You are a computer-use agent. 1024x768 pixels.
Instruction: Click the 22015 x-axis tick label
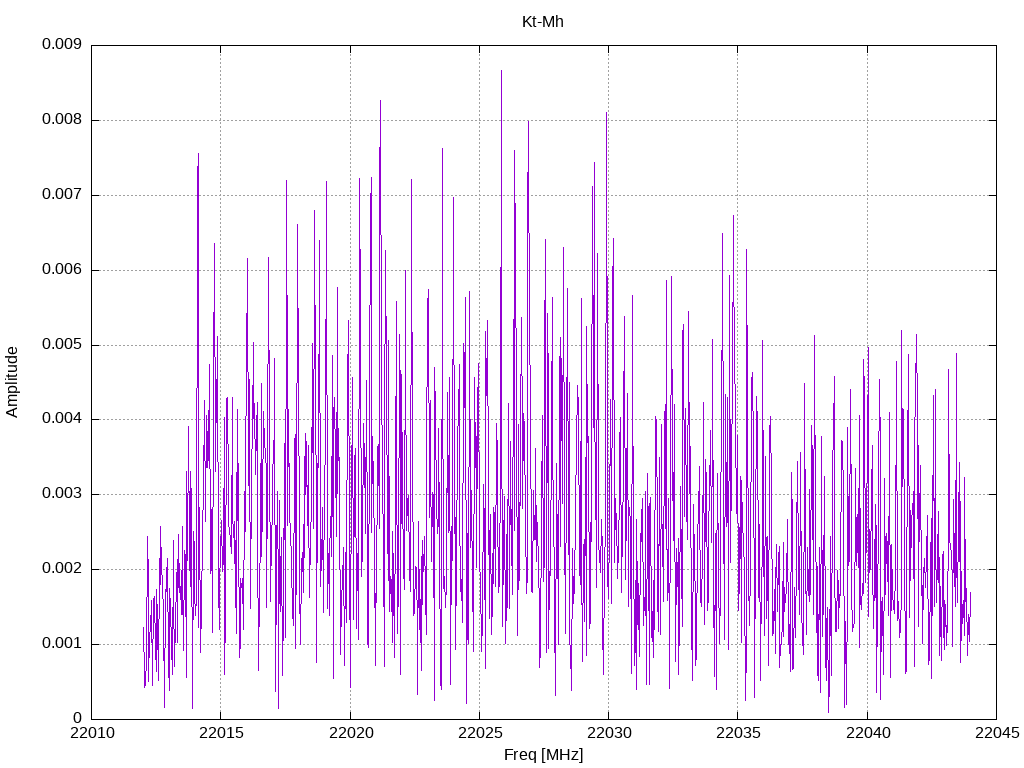[221, 733]
